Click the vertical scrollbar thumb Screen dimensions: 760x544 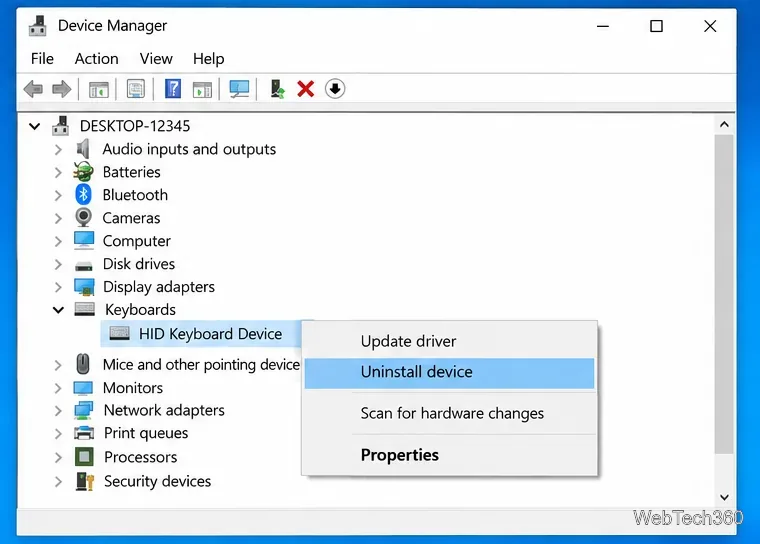coord(724,294)
